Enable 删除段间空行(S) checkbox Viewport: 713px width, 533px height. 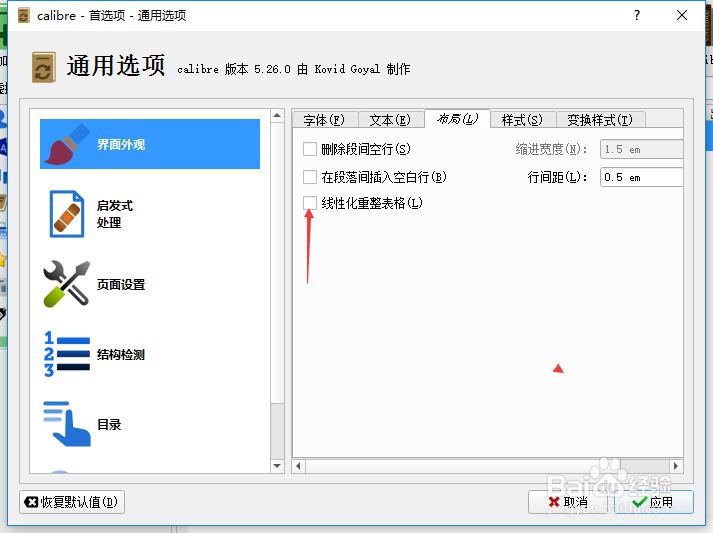point(310,149)
